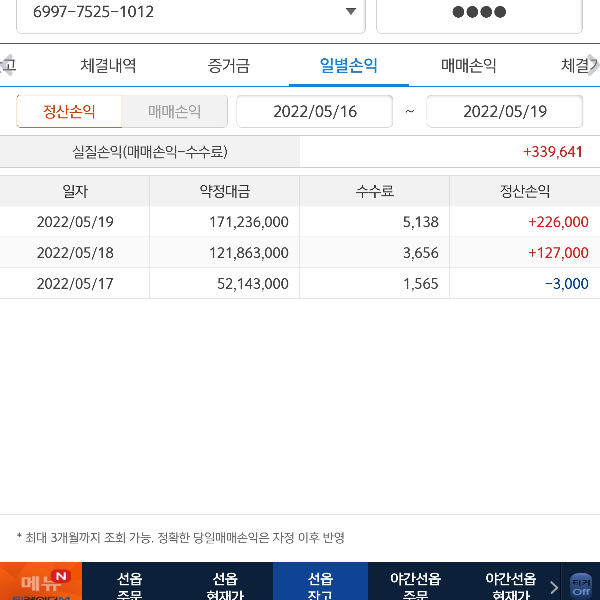The height and width of the screenshot is (600, 600).
Task: Select the 일별손익 tab
Action: (348, 66)
